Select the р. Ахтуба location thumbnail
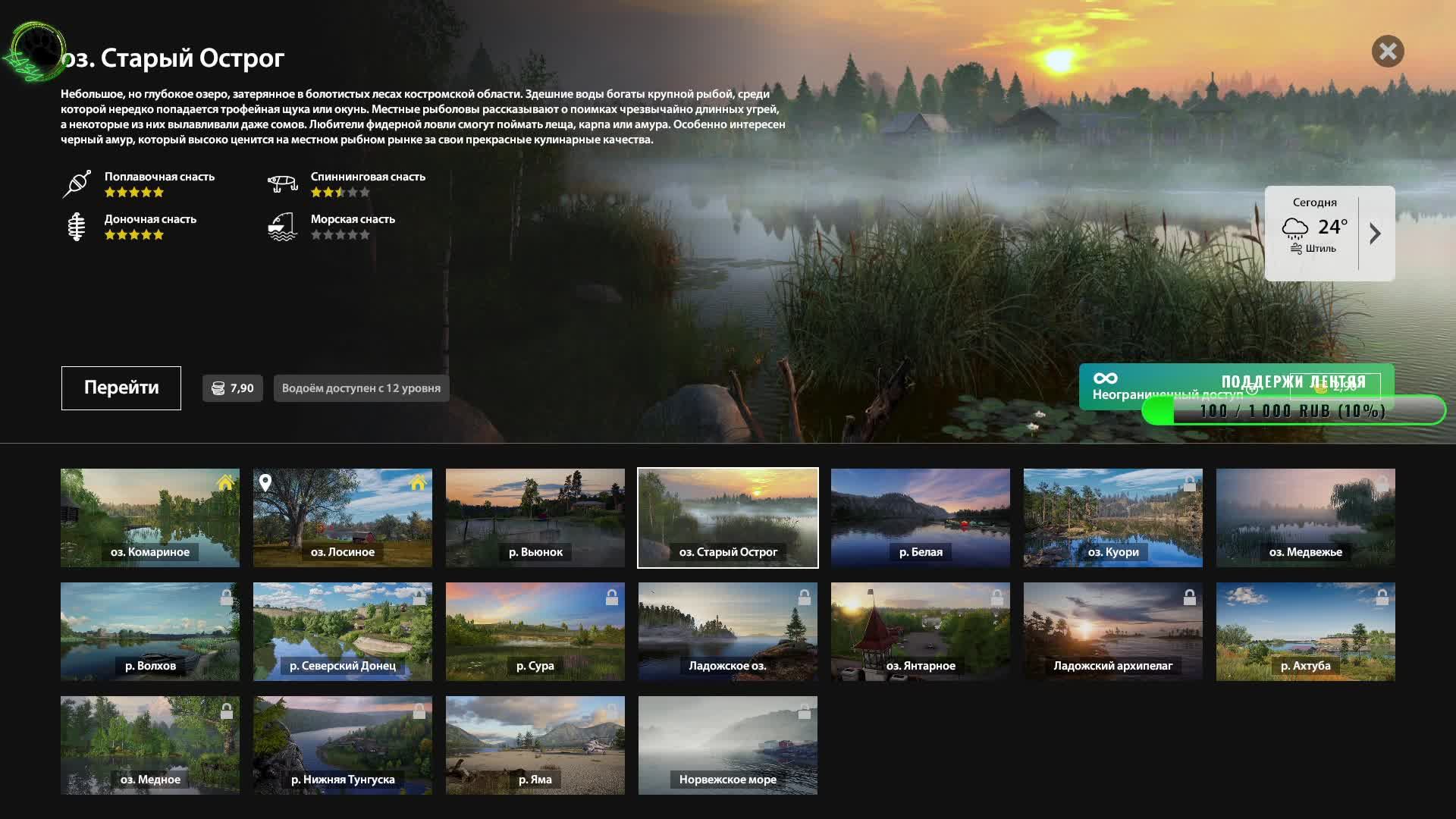 click(x=1305, y=631)
